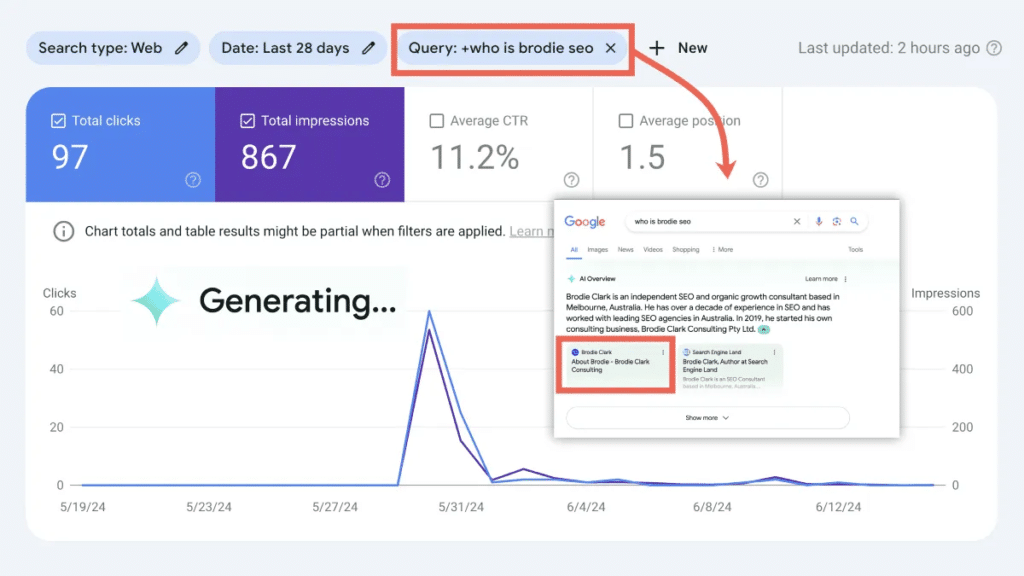Enable the Average CTR checkbox
The height and width of the screenshot is (576, 1024).
click(x=436, y=120)
